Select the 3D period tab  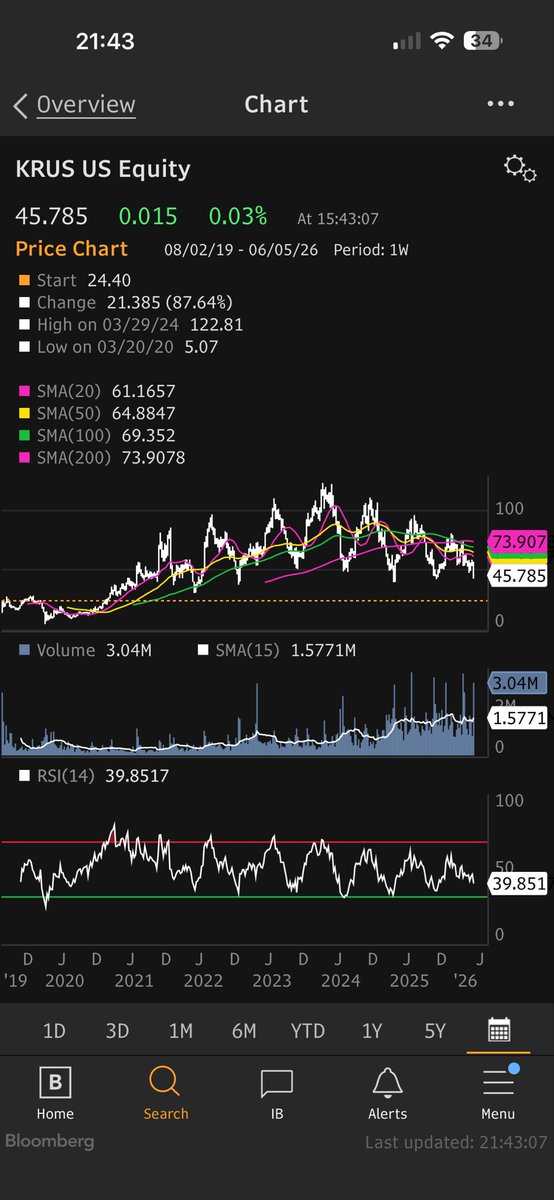coord(117,1031)
